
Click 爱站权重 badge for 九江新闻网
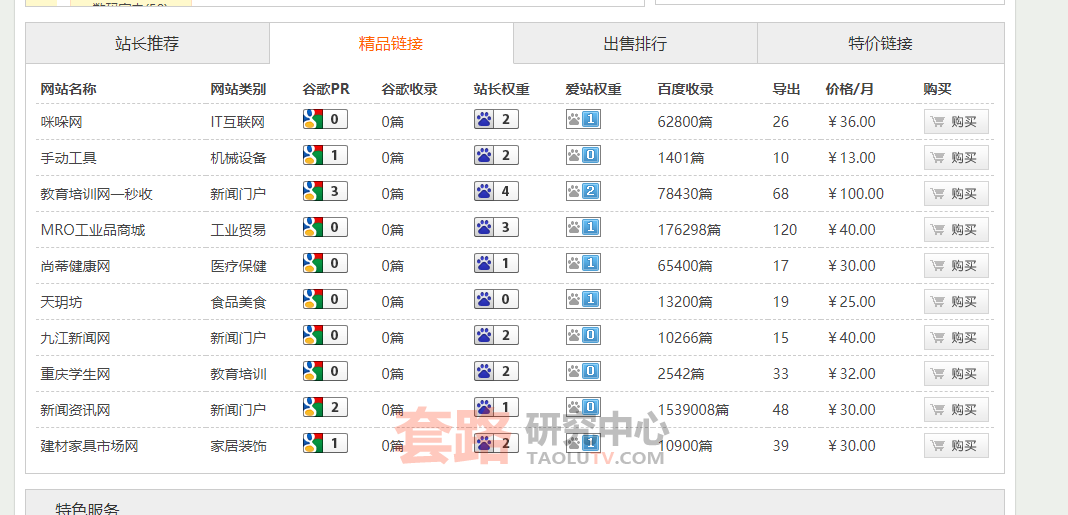[x=583, y=335]
